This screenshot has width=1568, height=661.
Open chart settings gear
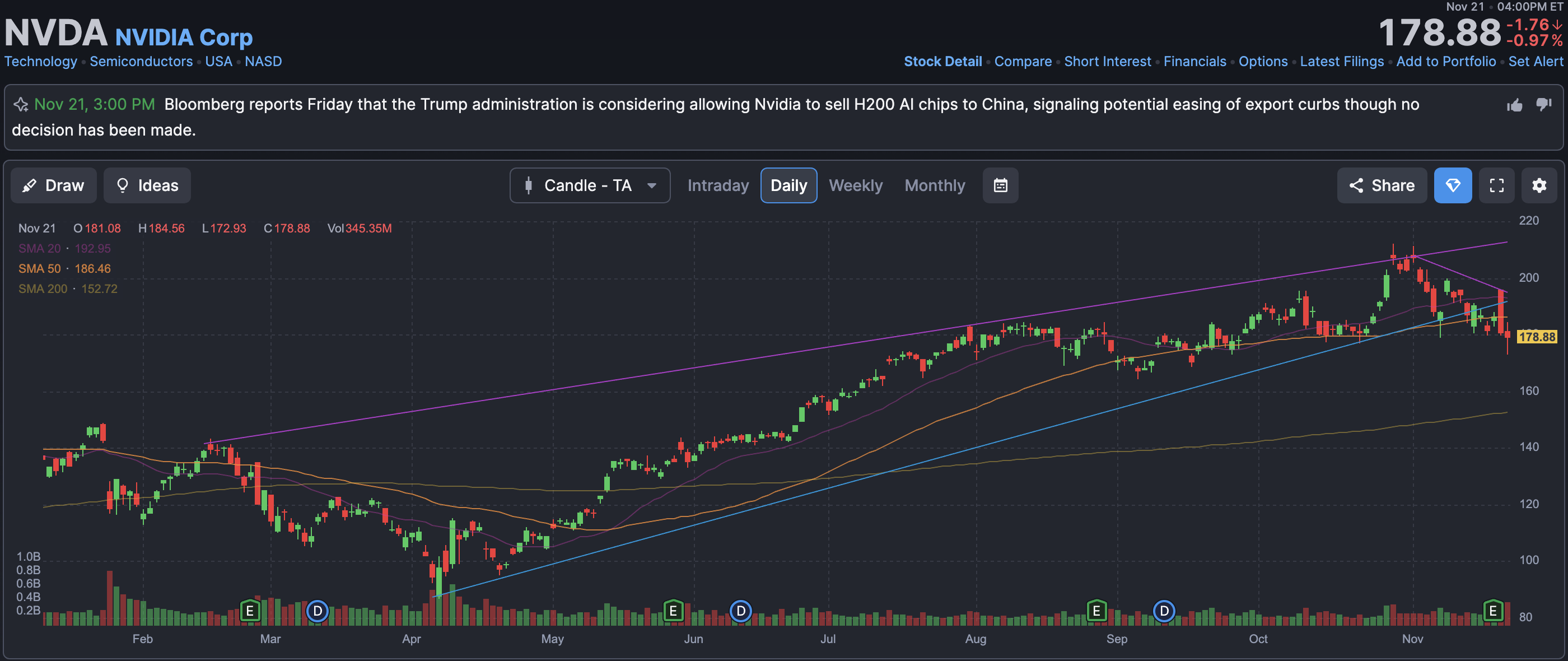tap(1539, 185)
